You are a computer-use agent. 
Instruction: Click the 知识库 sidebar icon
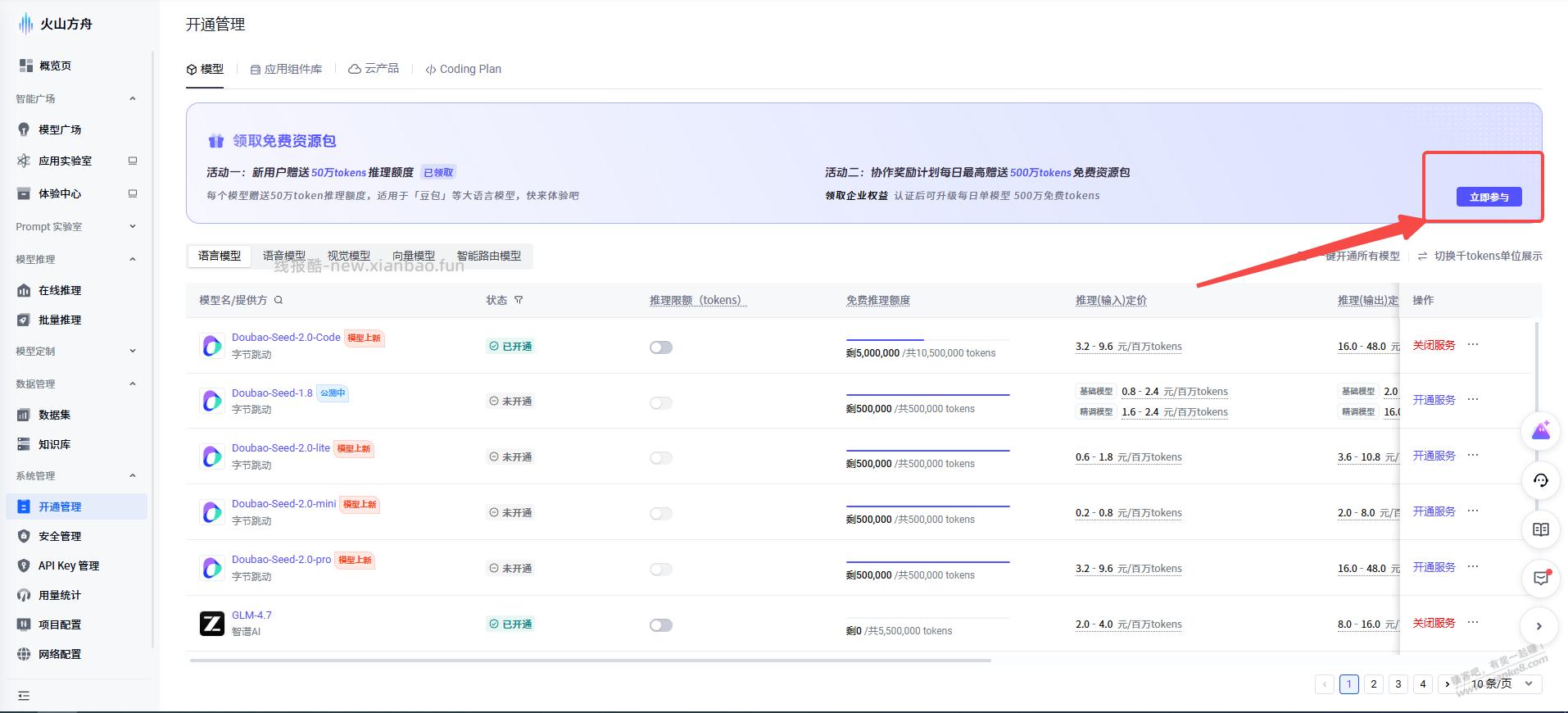24,444
